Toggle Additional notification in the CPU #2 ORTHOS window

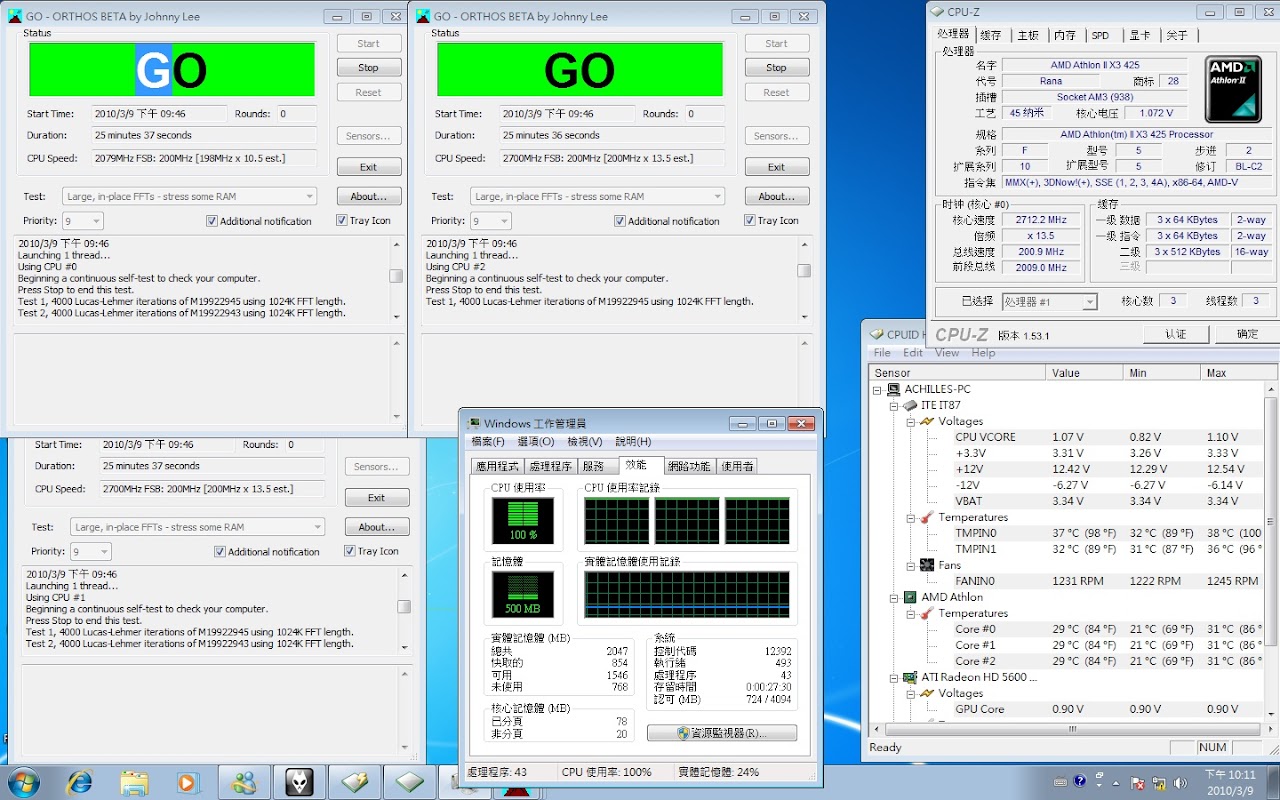(x=620, y=221)
